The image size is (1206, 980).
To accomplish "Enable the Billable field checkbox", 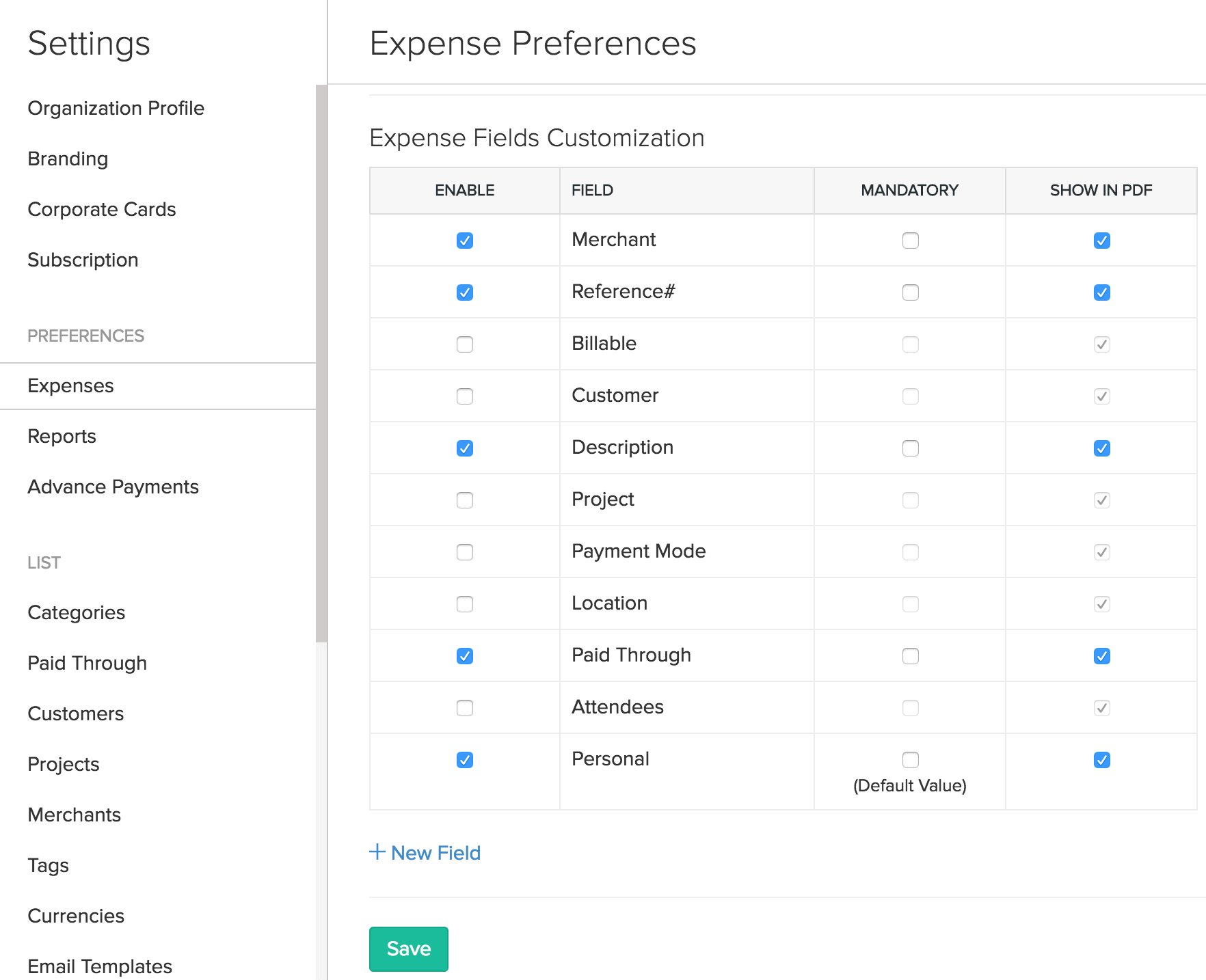I will pyautogui.click(x=465, y=344).
